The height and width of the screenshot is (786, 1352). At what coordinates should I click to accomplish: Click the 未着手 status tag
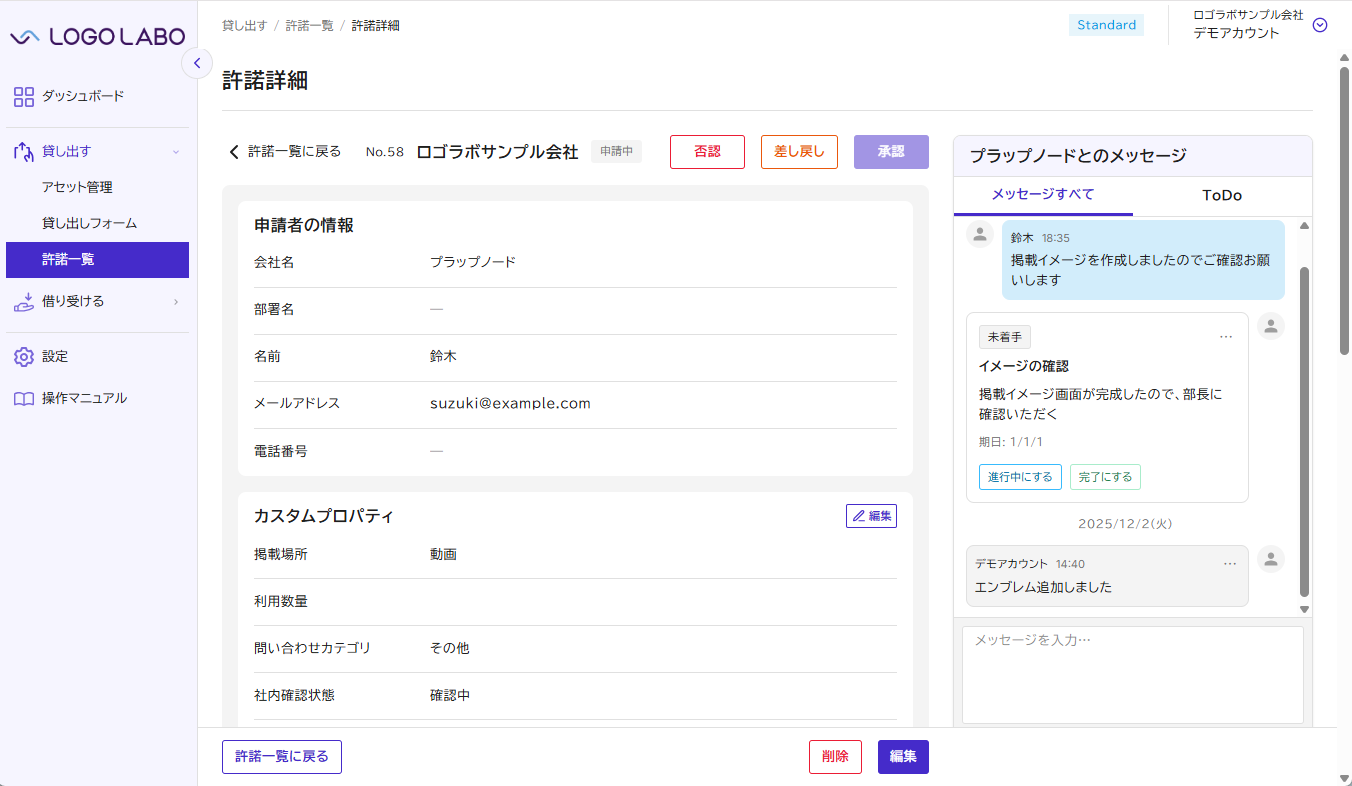point(1005,337)
